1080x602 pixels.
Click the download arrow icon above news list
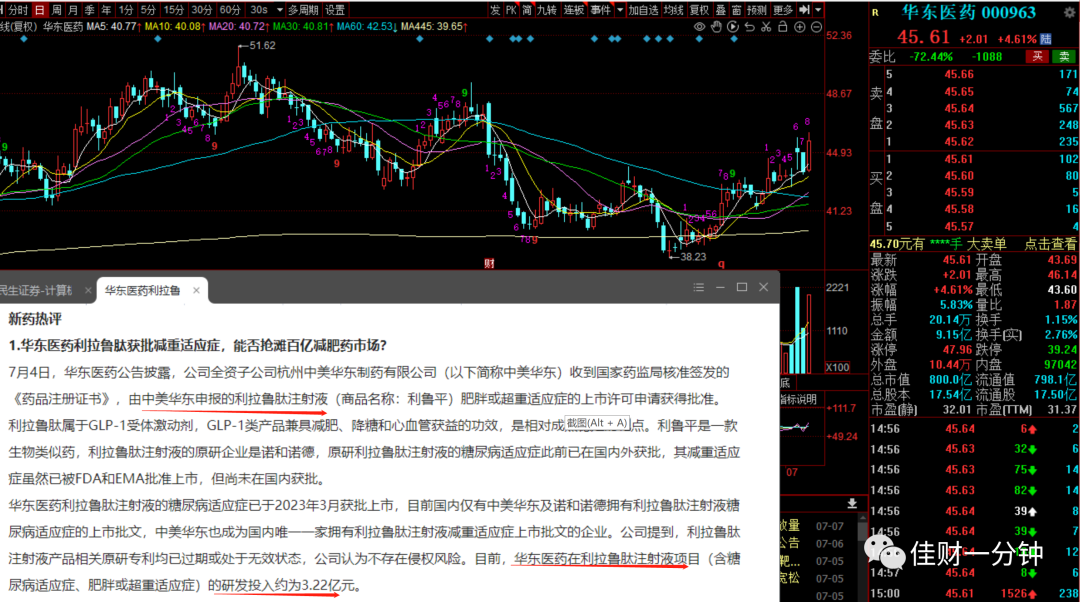tap(852, 504)
